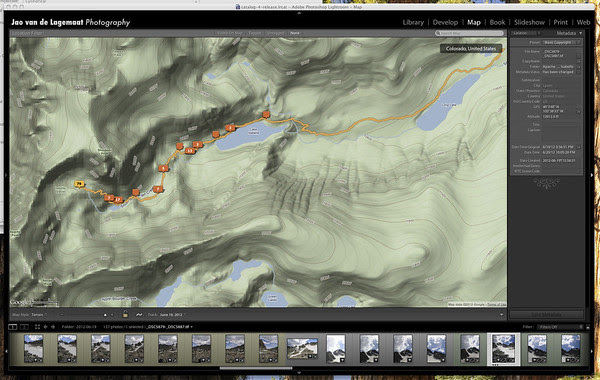Click the Jao van de Lagemaat identity plate
This screenshot has width=600, height=380.
[x=70, y=22]
